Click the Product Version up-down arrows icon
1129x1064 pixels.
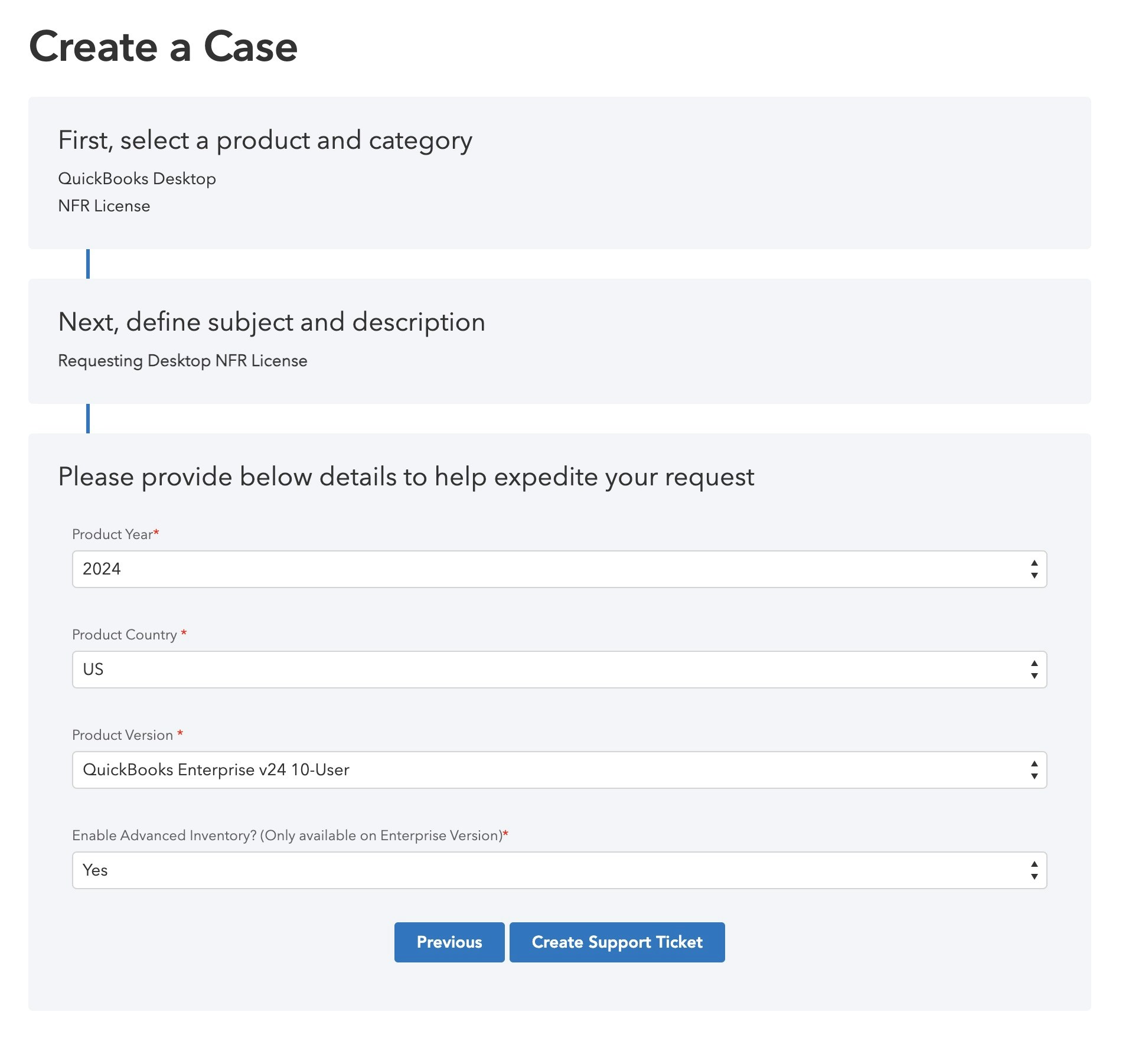coord(1034,770)
